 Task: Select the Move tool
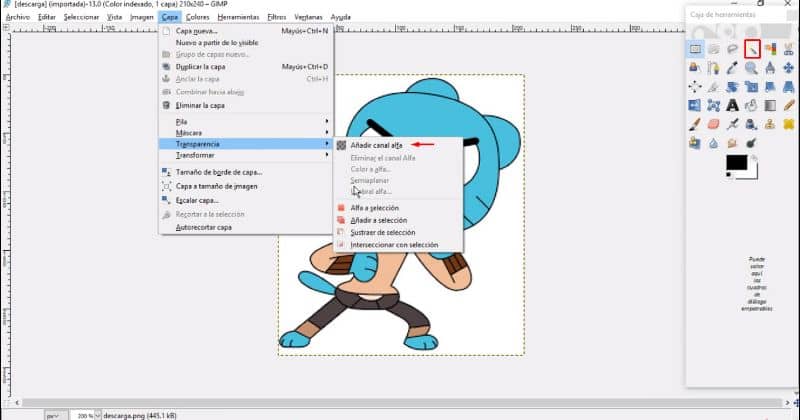coord(789,67)
